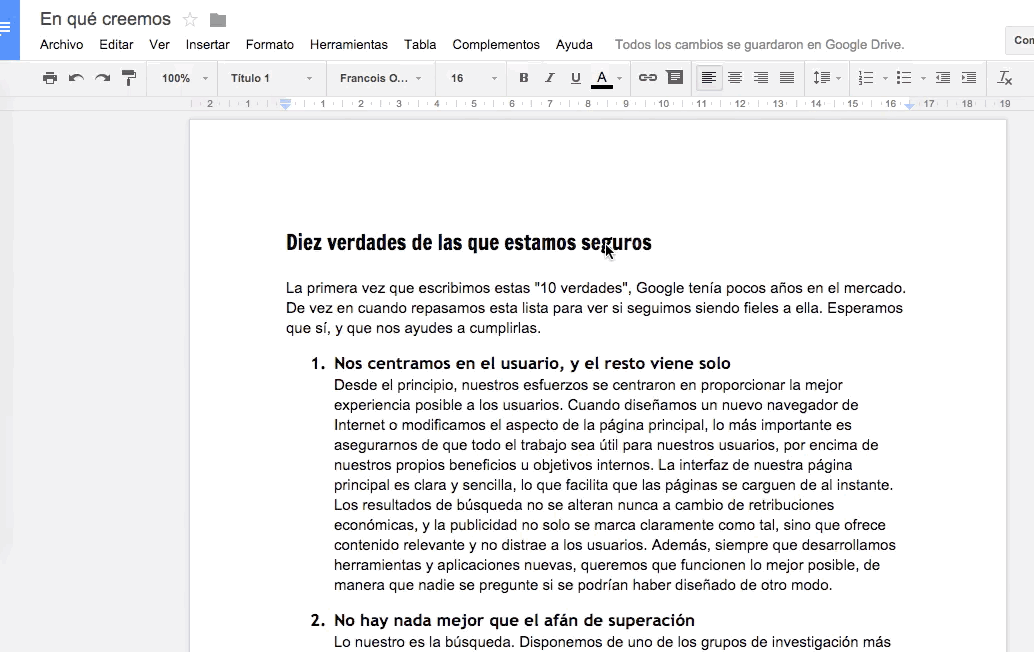Click paragraph starting 'La primera vez que escribimos'

[595, 308]
